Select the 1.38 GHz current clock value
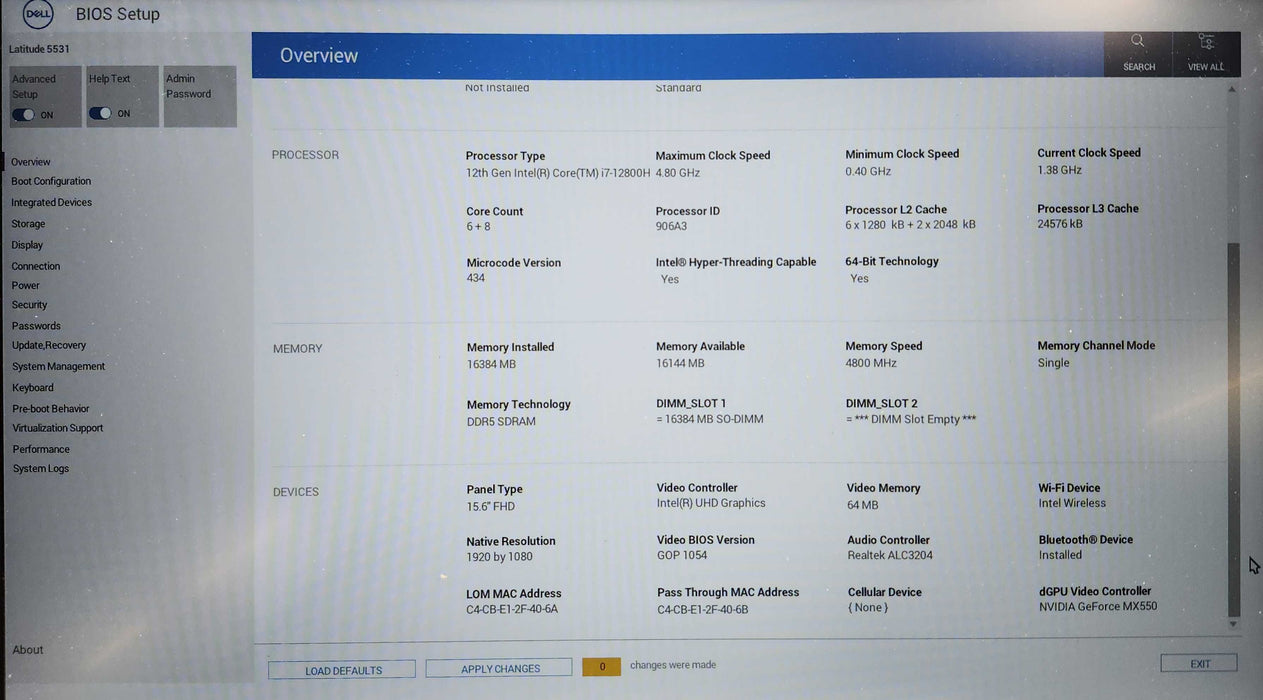The width and height of the screenshot is (1263, 700). 1060,170
